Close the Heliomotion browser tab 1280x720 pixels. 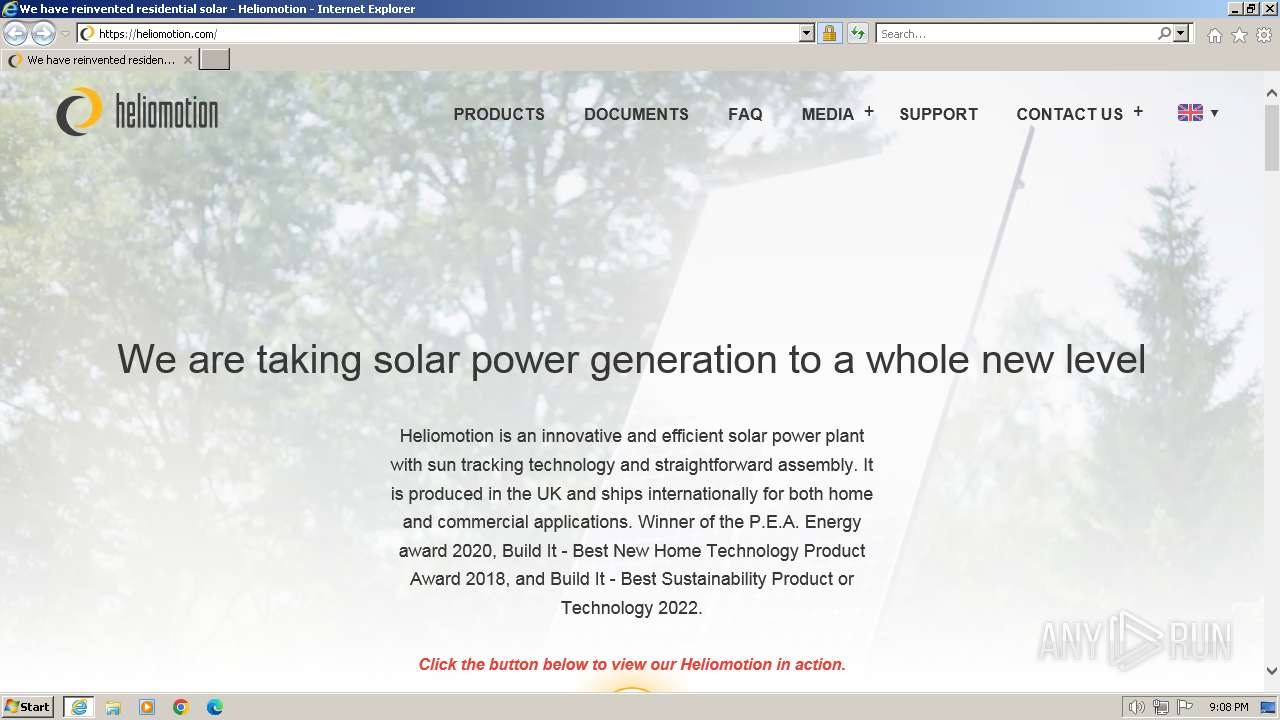click(x=187, y=60)
